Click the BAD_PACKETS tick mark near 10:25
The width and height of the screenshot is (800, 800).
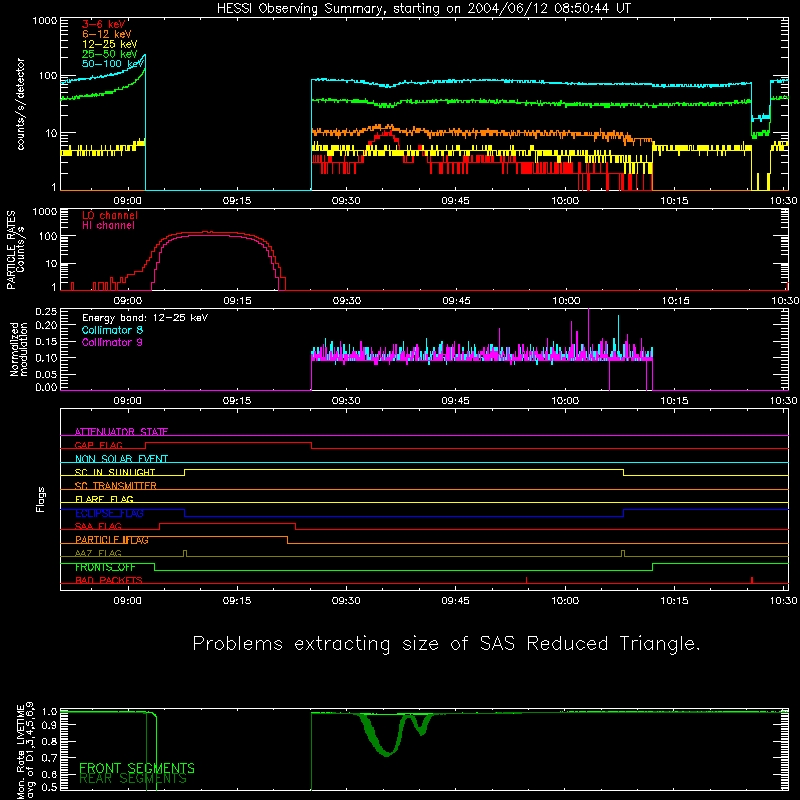[x=752, y=580]
